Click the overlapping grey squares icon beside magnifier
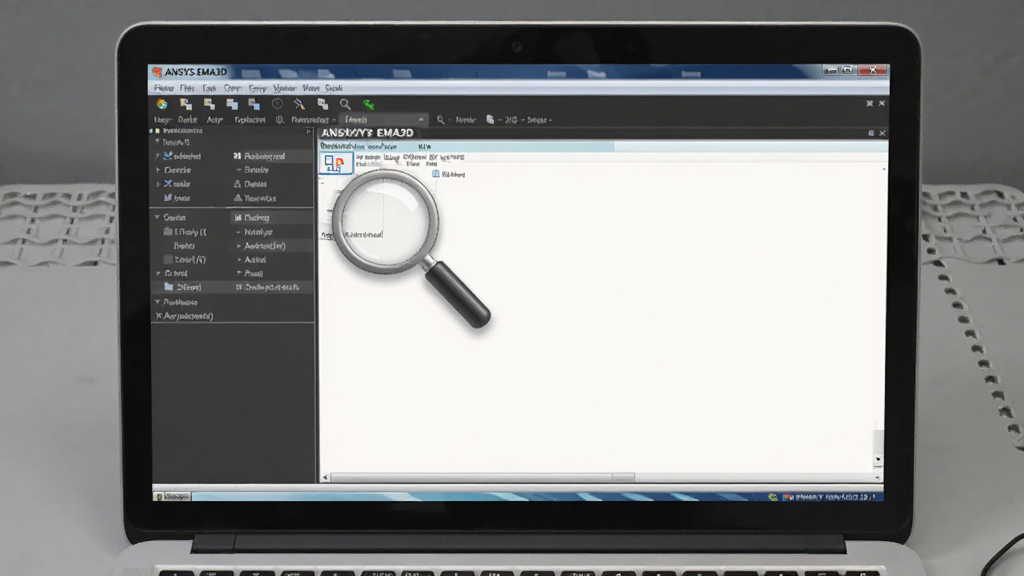The width and height of the screenshot is (1024, 576). coord(323,104)
